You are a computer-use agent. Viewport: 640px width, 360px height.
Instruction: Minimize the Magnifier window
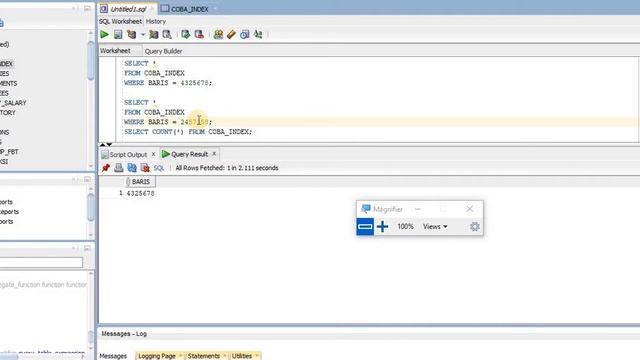[x=417, y=209]
